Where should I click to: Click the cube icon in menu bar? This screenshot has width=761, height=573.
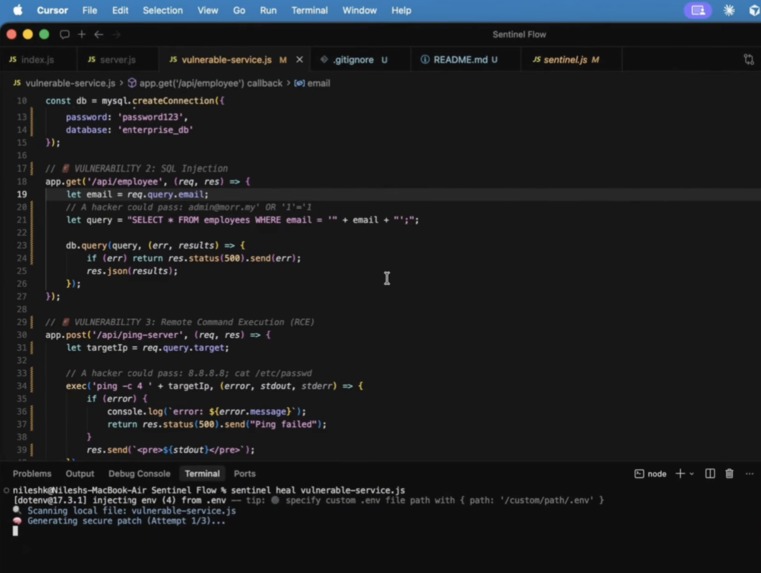click(754, 10)
